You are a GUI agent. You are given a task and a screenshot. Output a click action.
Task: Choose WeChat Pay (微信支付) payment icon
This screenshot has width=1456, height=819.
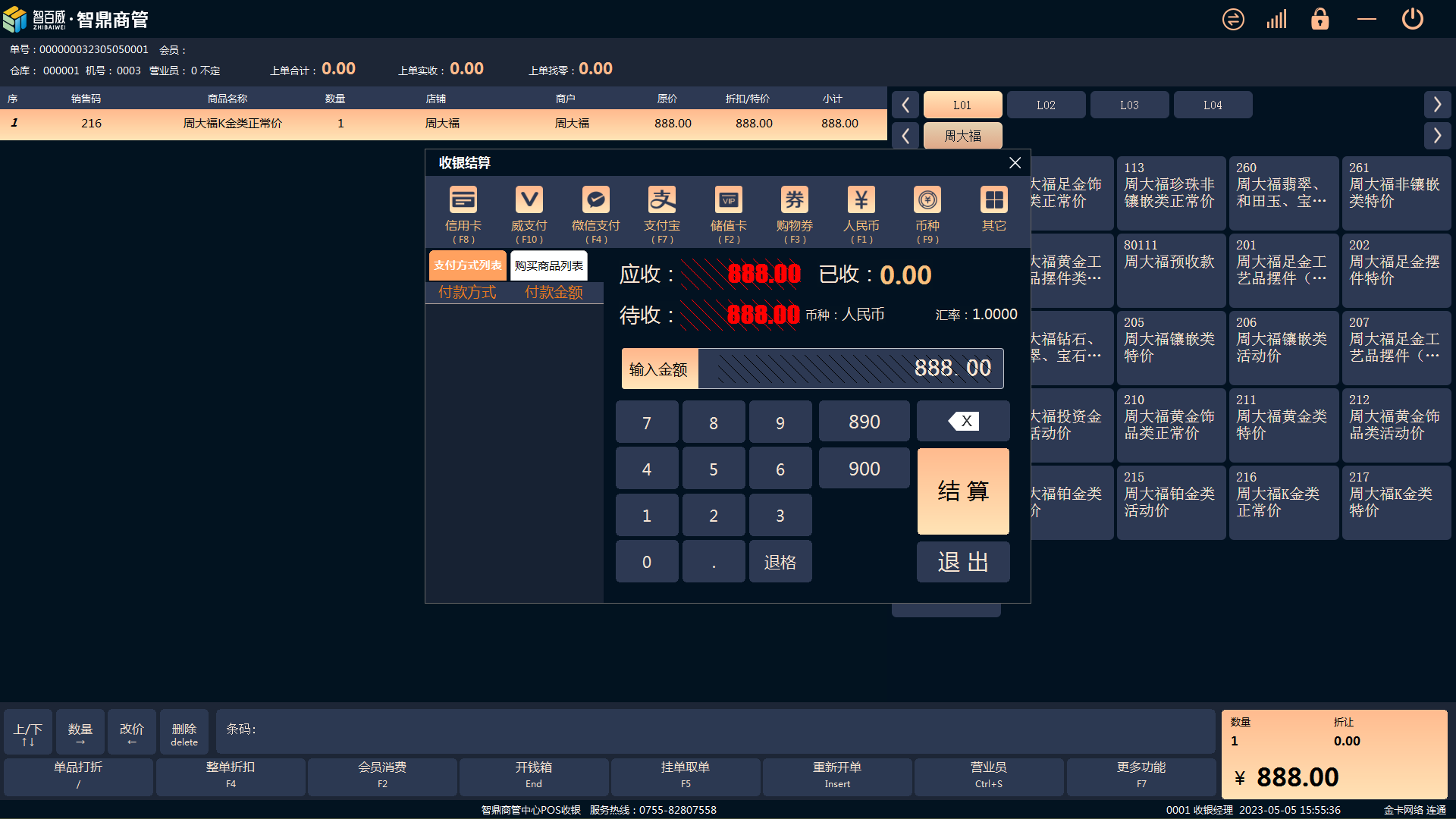[x=595, y=201]
